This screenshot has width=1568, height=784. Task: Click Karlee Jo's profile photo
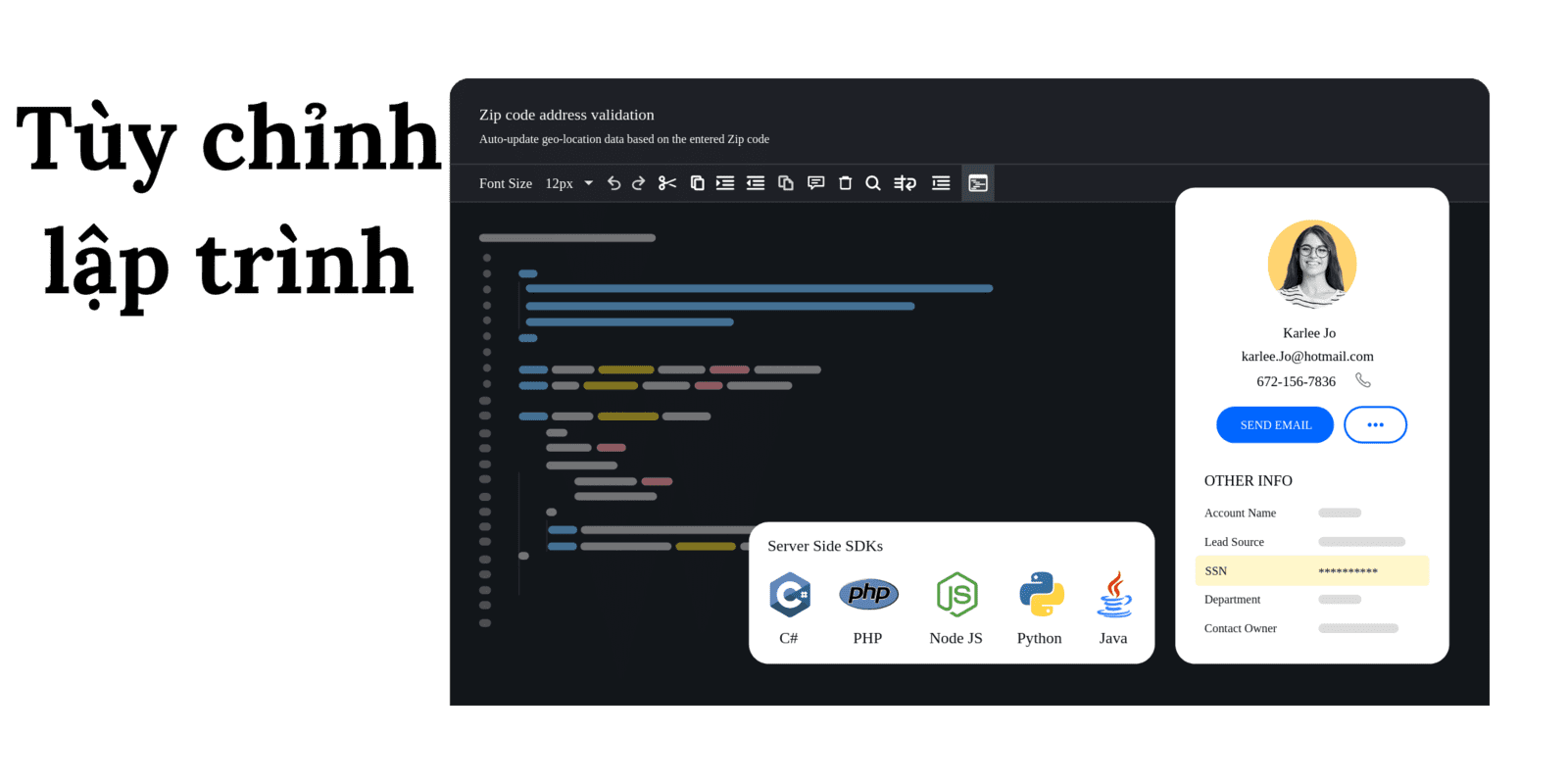[x=1311, y=265]
